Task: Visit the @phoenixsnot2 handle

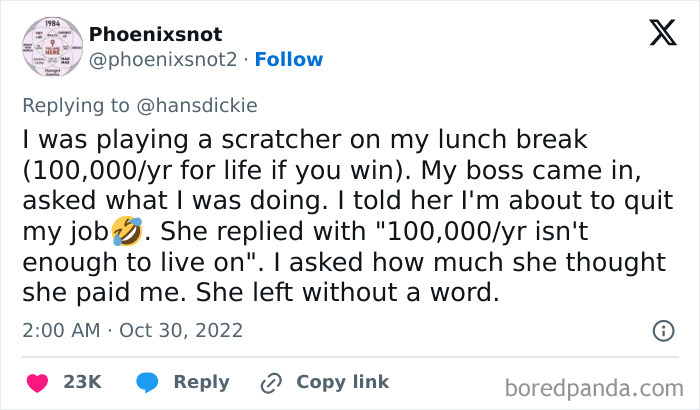Action: (163, 60)
